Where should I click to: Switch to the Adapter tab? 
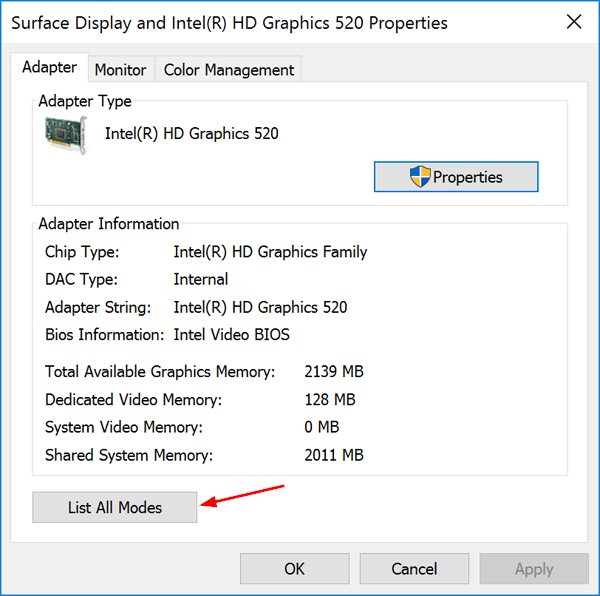coord(49,68)
